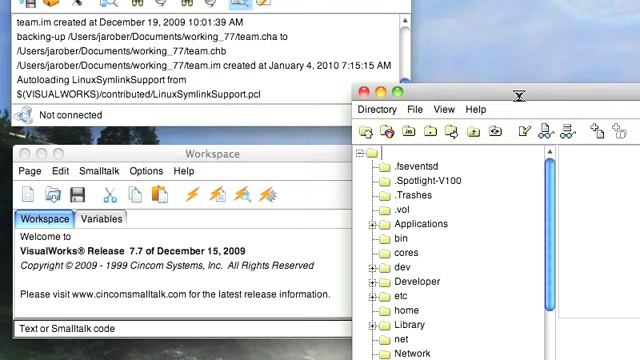Open the File menu in file browser
Viewport: 640px width, 360px height.
click(x=415, y=109)
